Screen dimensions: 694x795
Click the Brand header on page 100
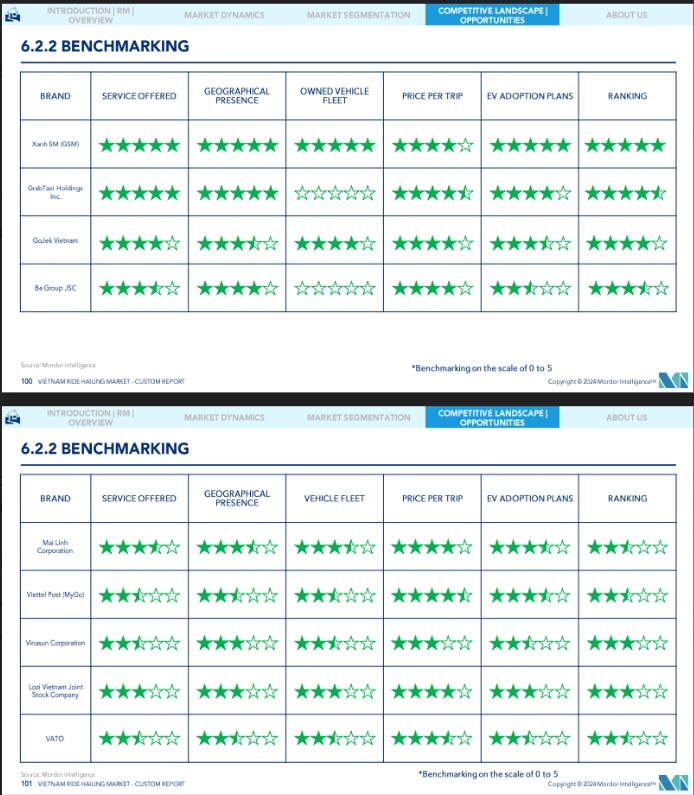click(x=55, y=96)
